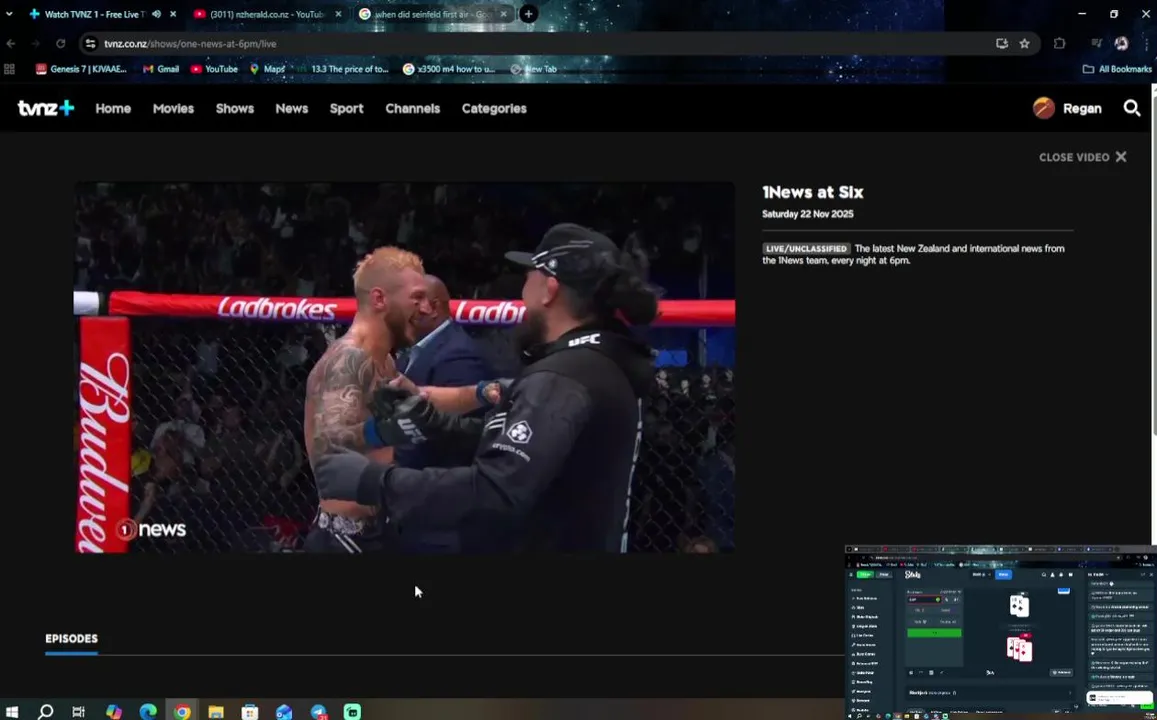Viewport: 1157px width, 720px height.
Task: Open the Chrome profile avatar
Action: pyautogui.click(x=1122, y=44)
